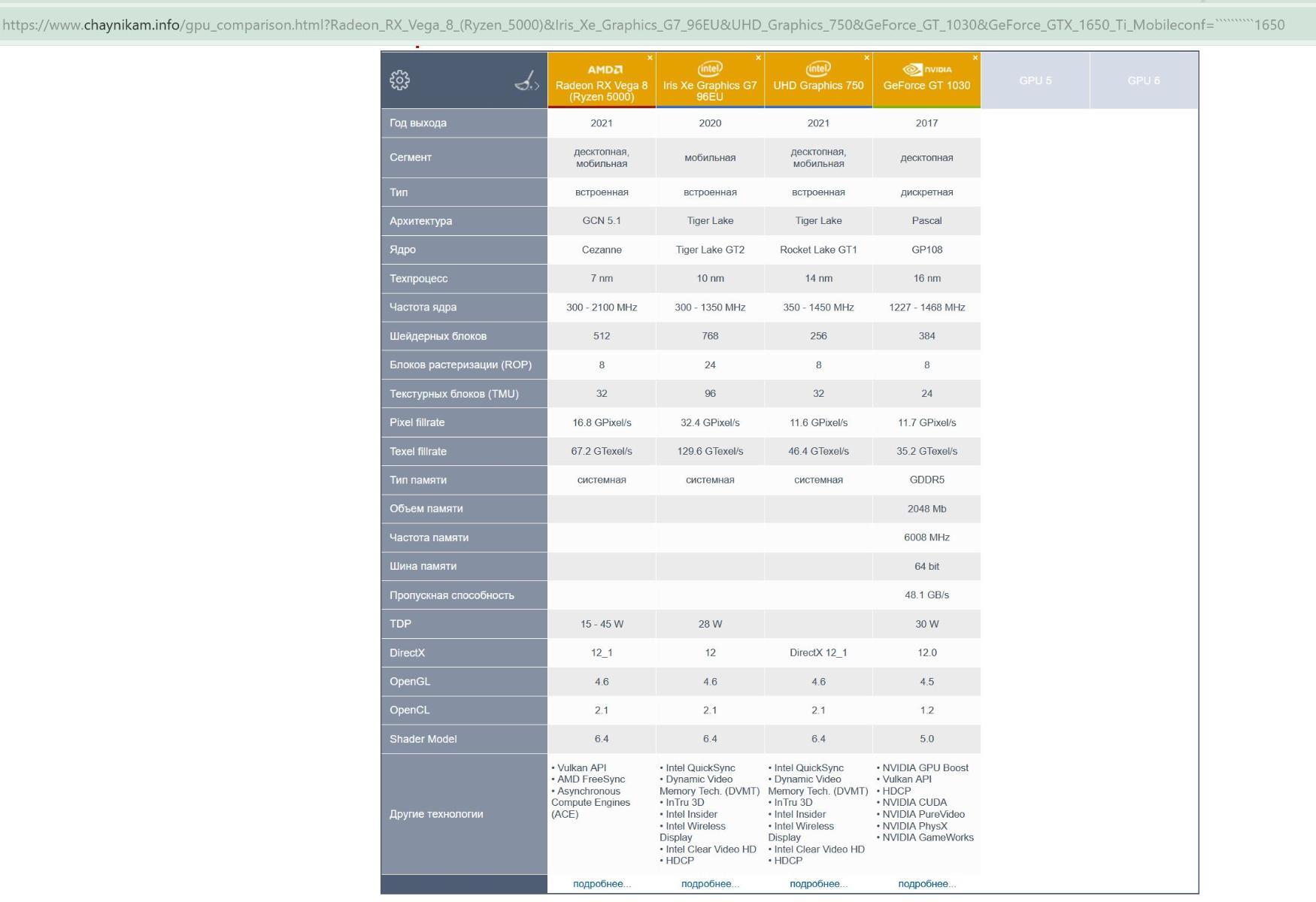
Task: Close the UHD Graphics 750 column
Action: pos(866,58)
